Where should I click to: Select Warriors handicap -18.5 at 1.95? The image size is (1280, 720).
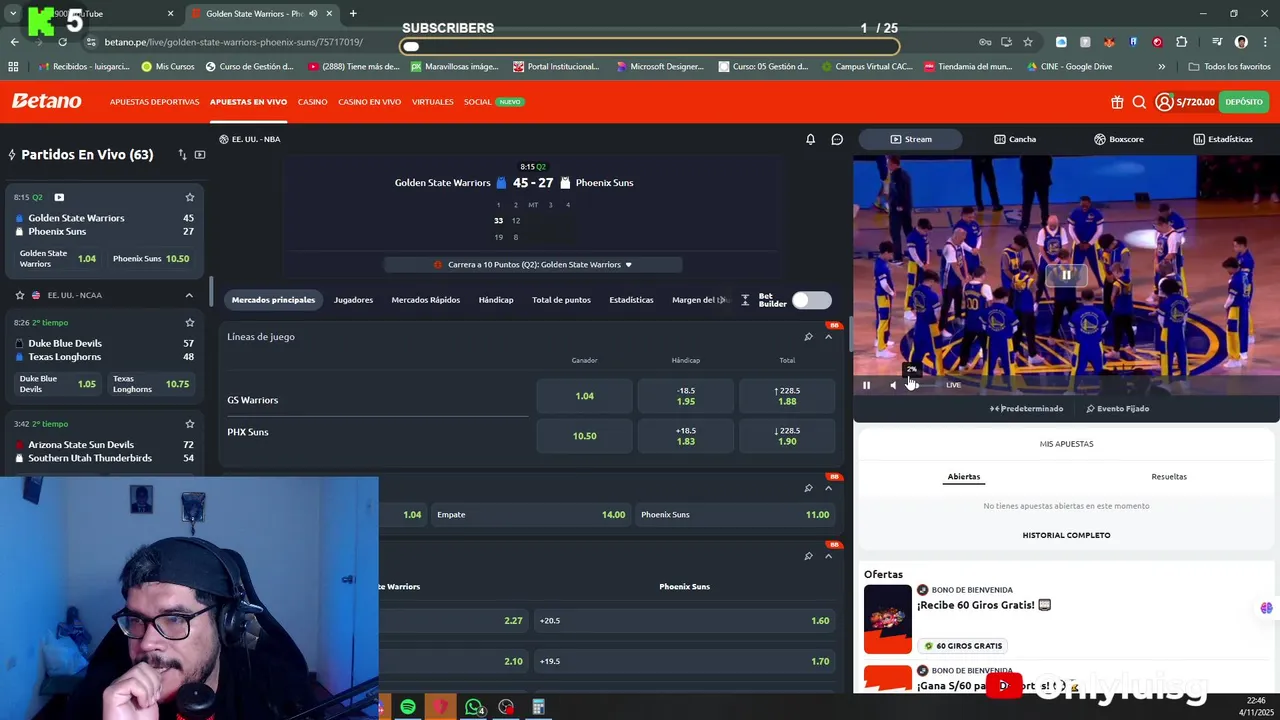point(686,396)
